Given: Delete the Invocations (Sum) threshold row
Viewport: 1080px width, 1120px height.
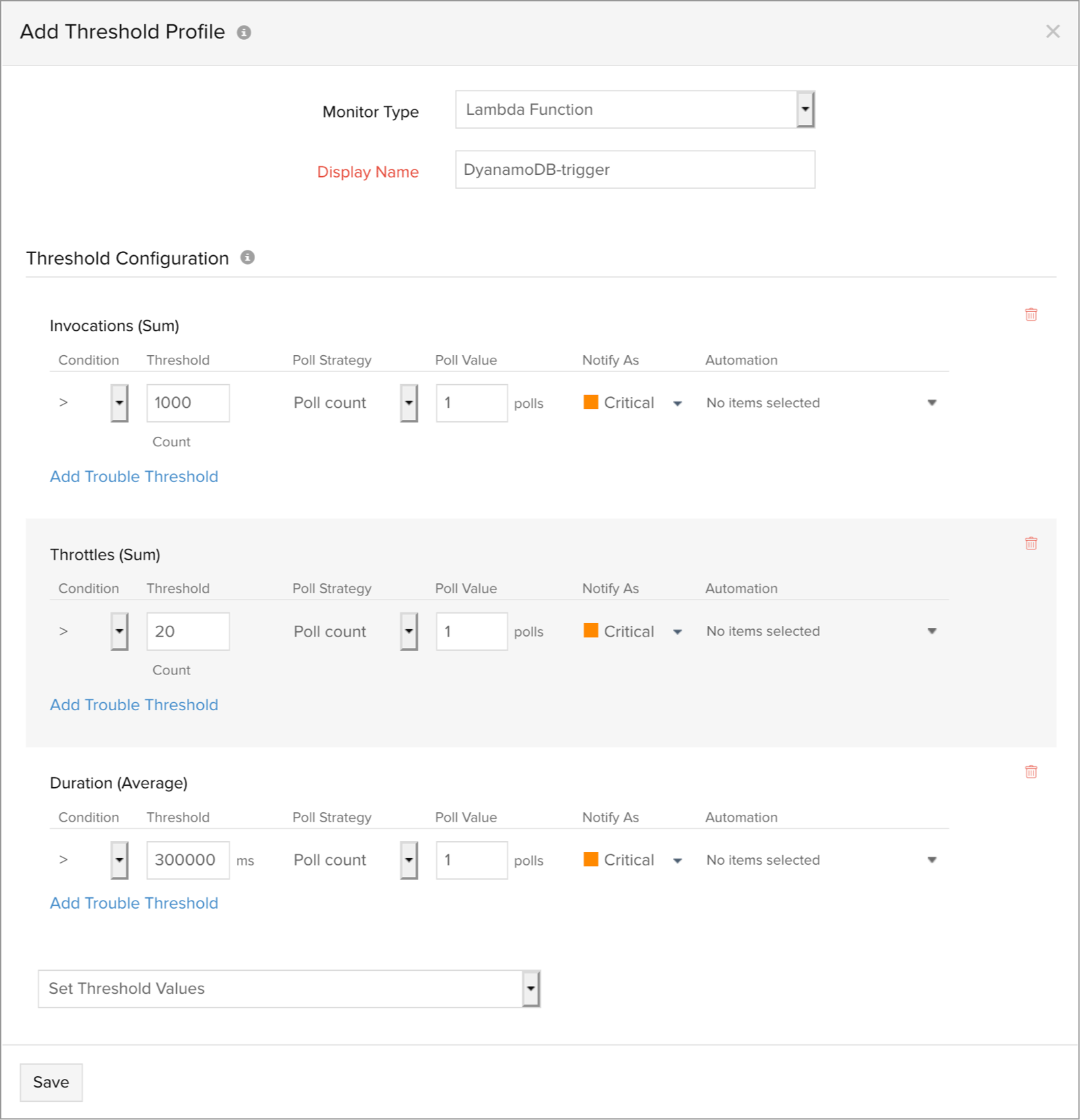Looking at the screenshot, I should tap(1031, 314).
